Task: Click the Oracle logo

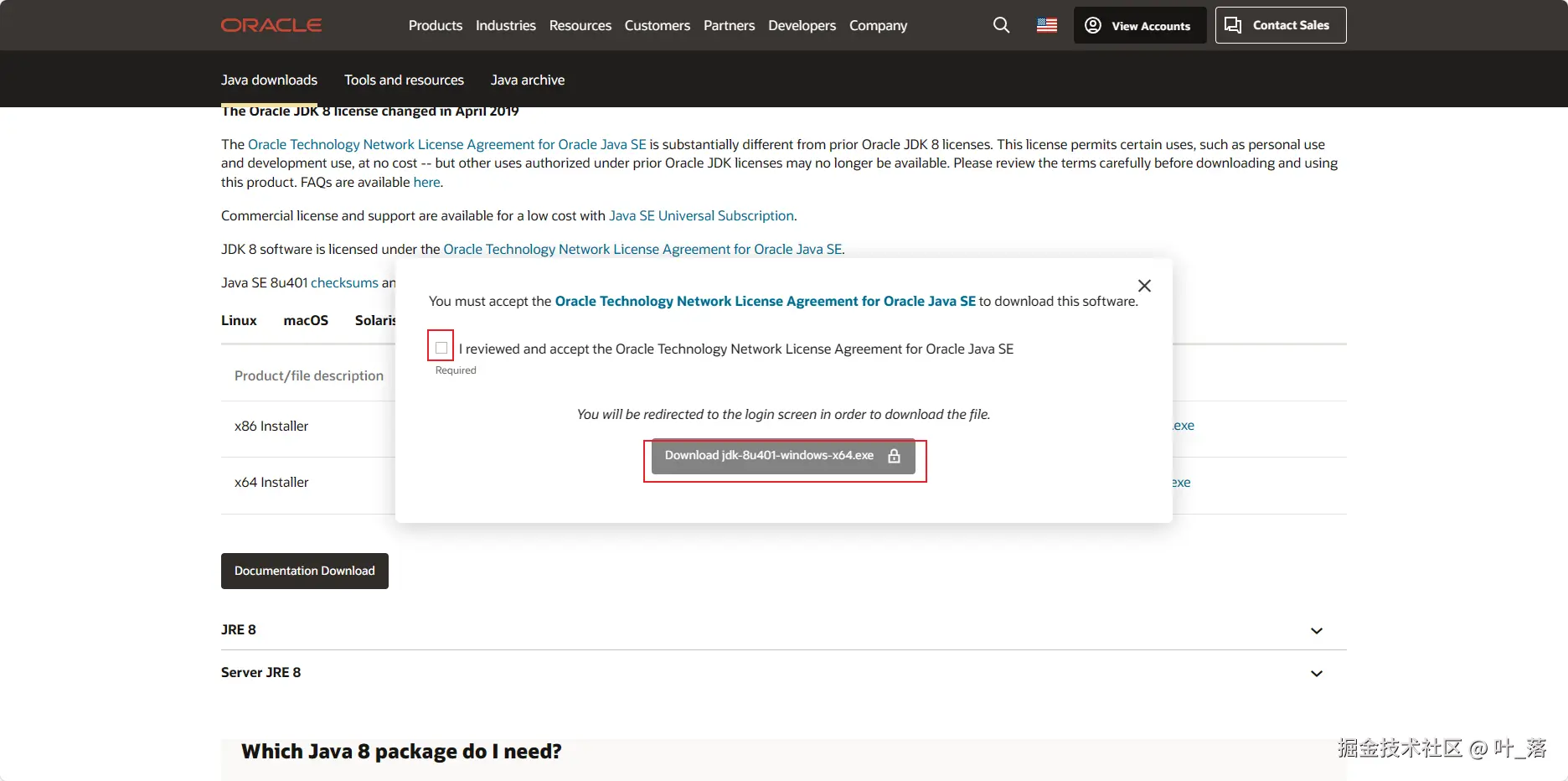Action: [271, 25]
